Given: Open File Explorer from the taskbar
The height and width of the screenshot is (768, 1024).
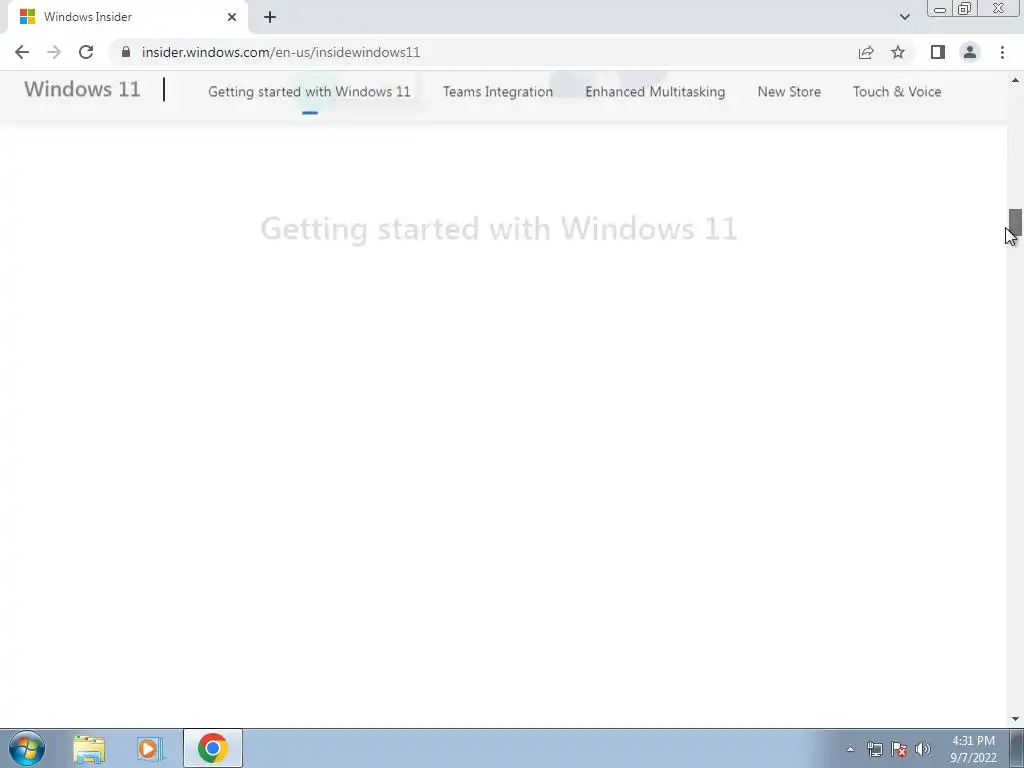Looking at the screenshot, I should point(89,749).
